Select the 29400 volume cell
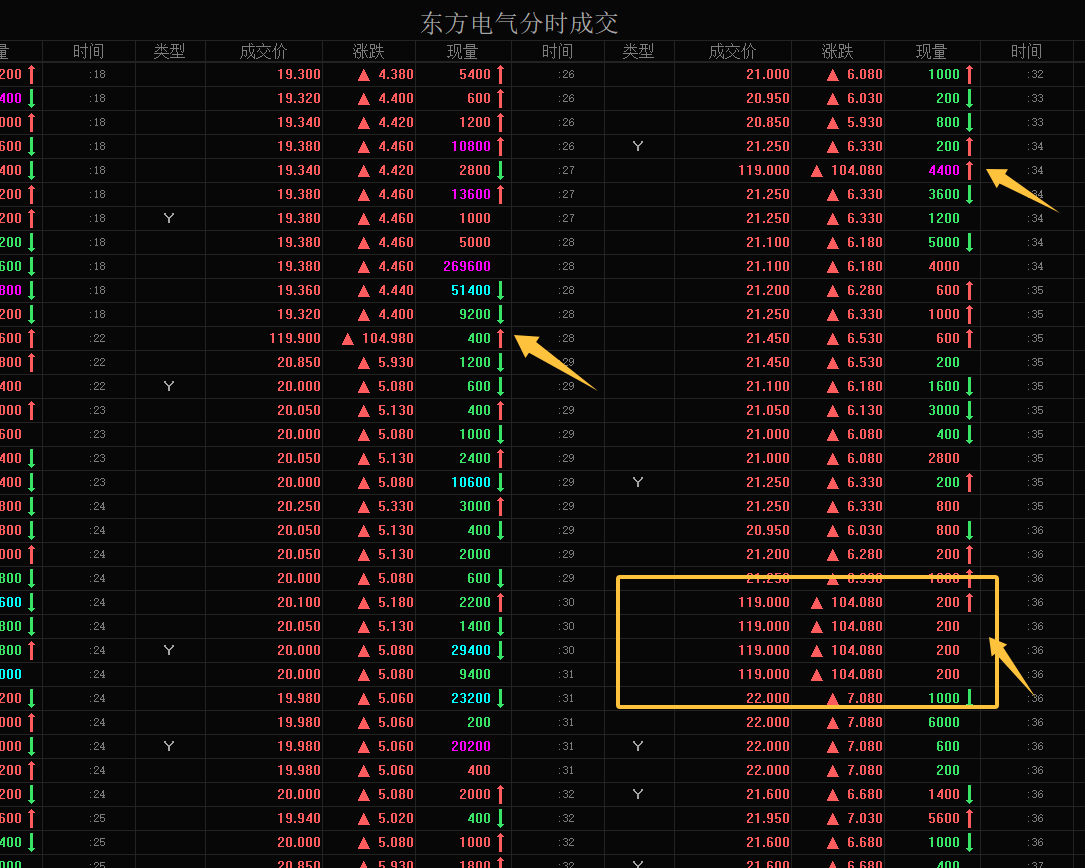Viewport: 1085px width, 868px height. tap(471, 650)
